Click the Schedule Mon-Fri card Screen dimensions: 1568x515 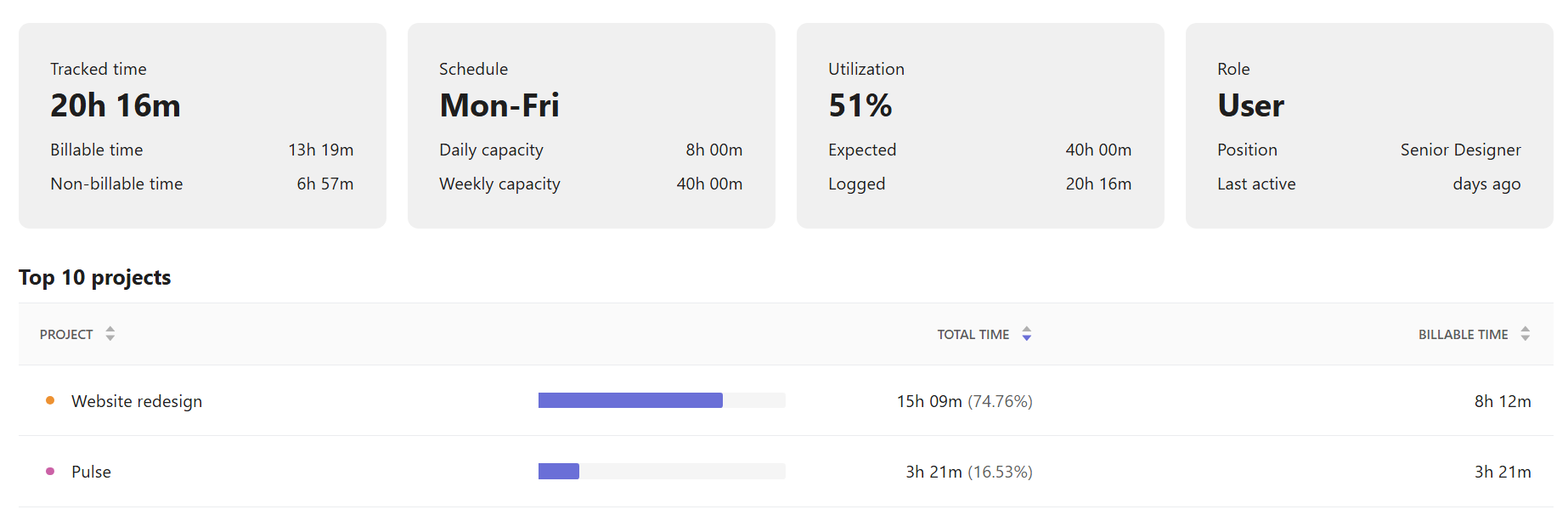[591, 126]
